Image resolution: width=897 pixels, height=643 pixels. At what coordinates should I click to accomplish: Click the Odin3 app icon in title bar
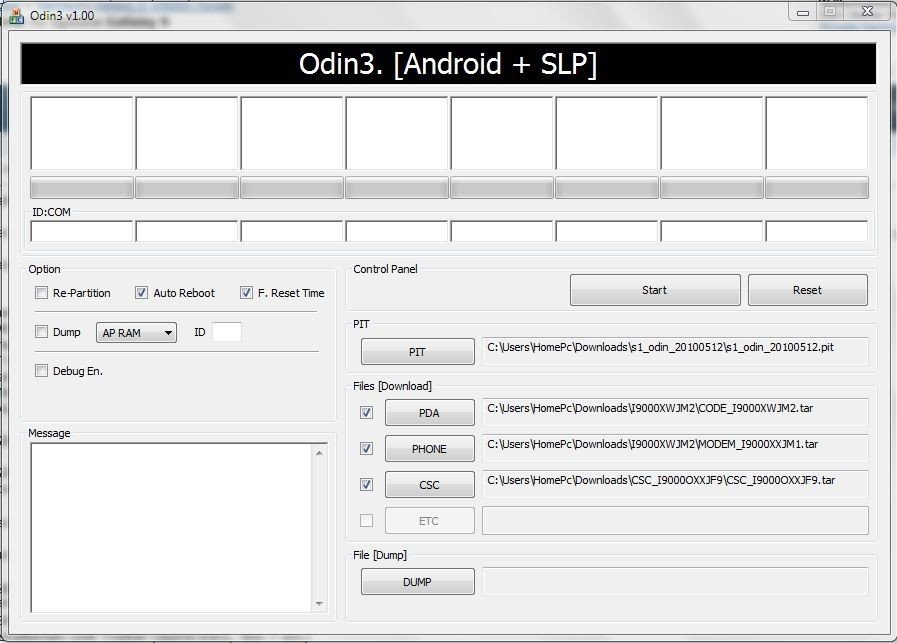click(16, 17)
